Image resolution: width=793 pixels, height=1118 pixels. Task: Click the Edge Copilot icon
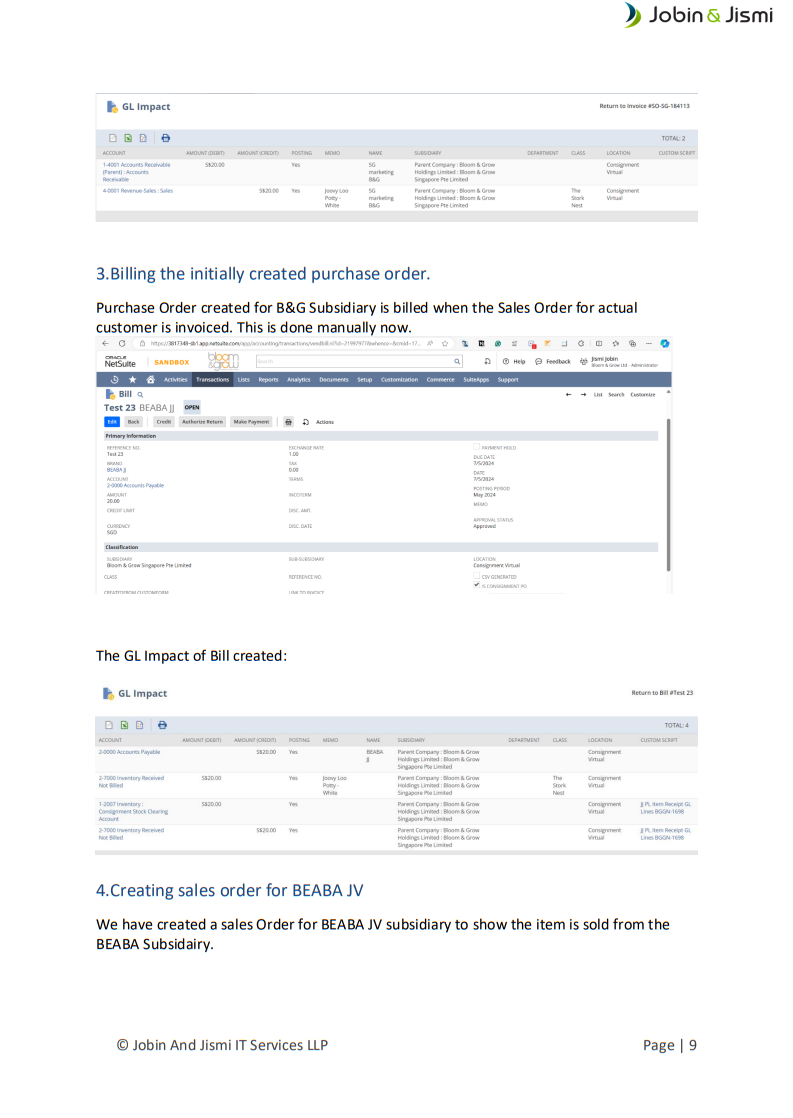[665, 344]
